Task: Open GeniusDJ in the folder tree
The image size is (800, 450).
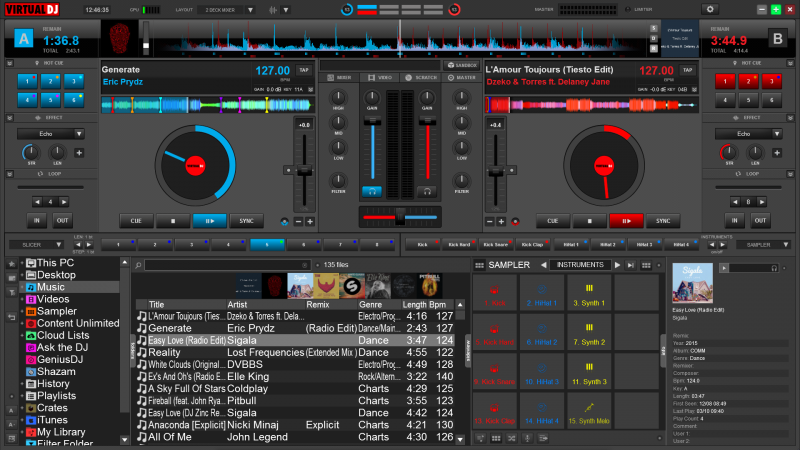Action: [x=60, y=359]
